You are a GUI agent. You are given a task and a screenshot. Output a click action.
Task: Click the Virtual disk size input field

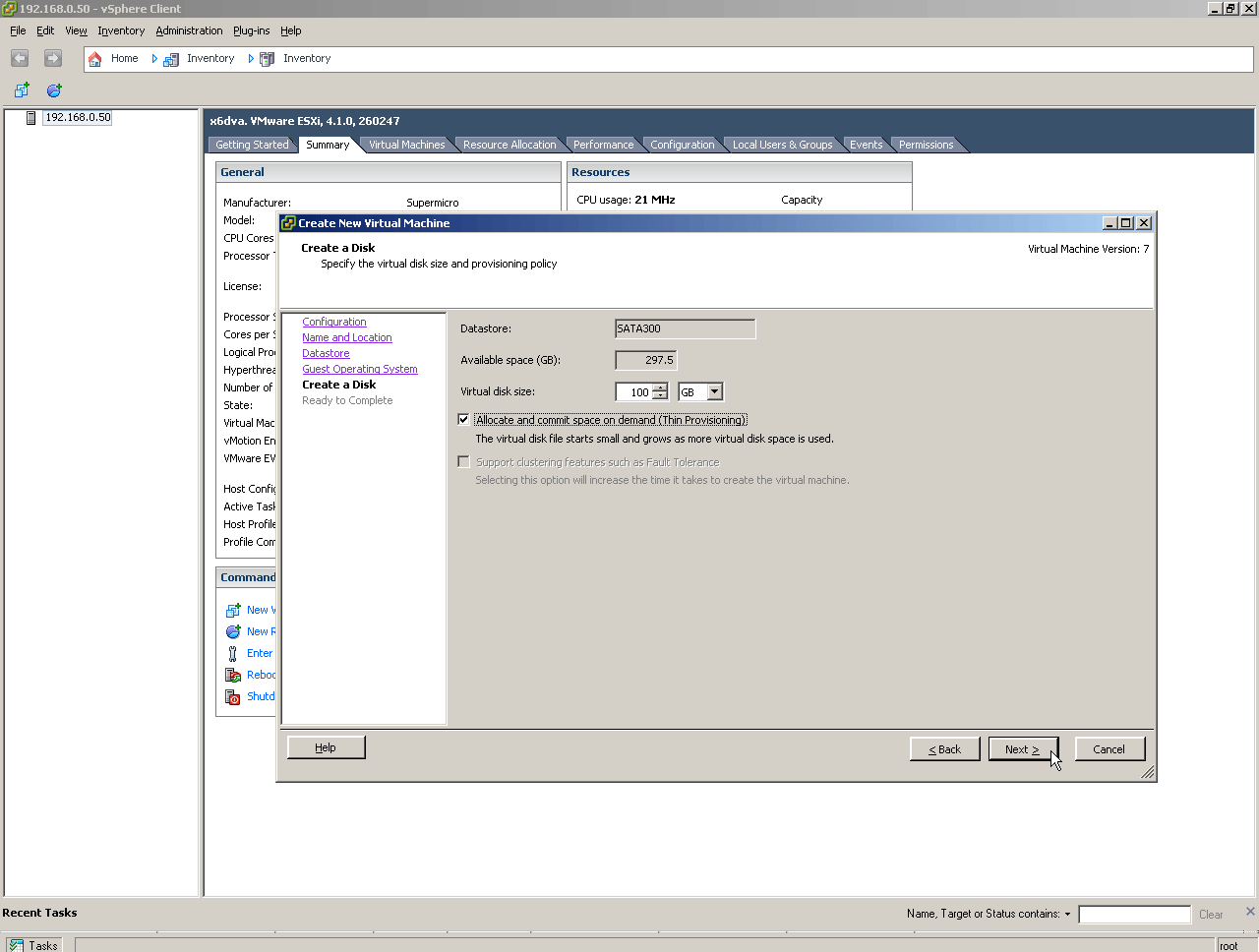[633, 392]
